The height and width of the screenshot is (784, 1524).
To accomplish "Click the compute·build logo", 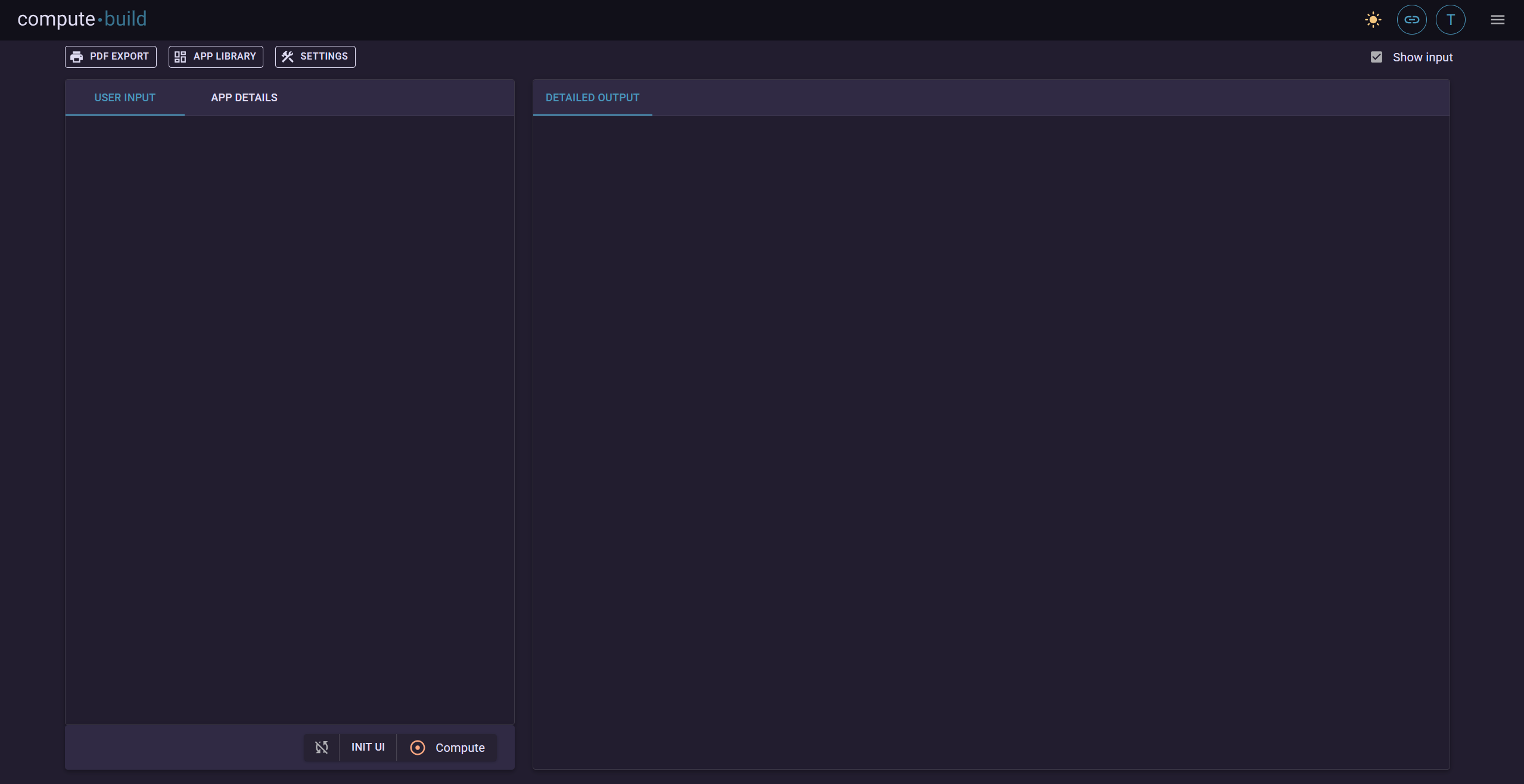I will click(82, 19).
